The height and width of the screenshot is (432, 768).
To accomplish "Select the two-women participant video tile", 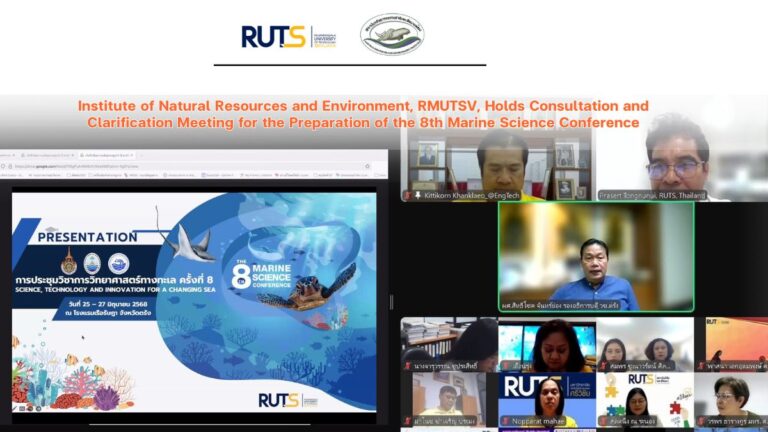I will click(645, 344).
